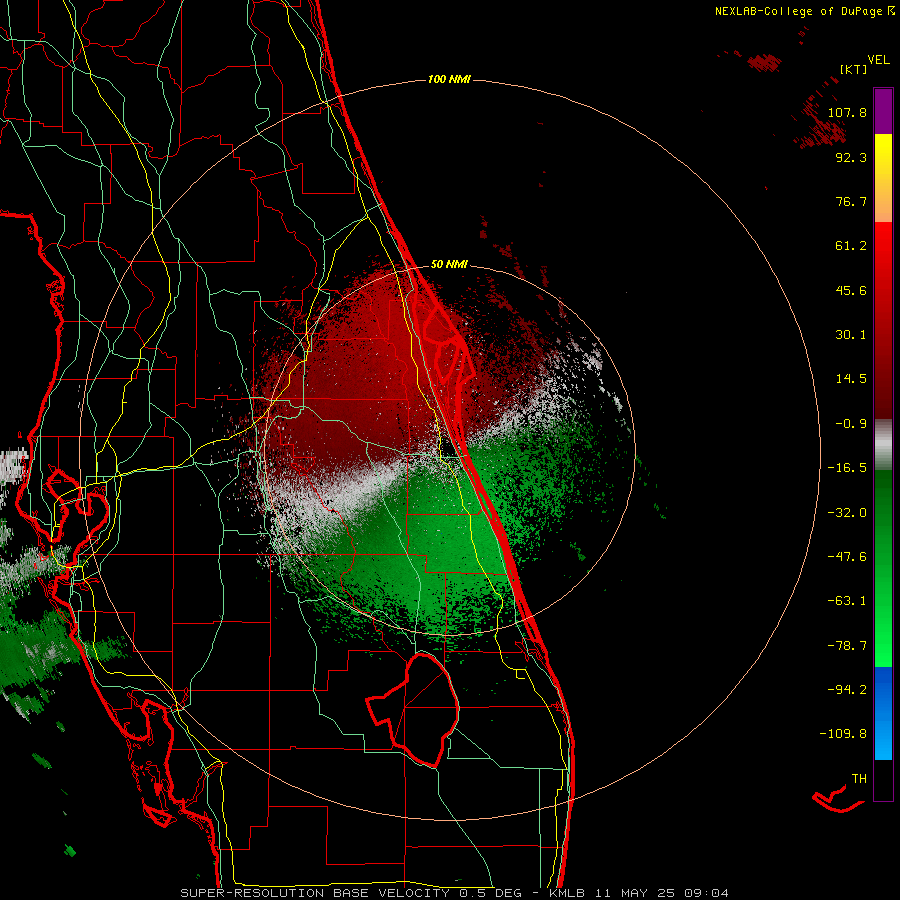Viewport: 900px width, 900px height.
Task: Click the 61.2 scale value
Action: click(851, 246)
